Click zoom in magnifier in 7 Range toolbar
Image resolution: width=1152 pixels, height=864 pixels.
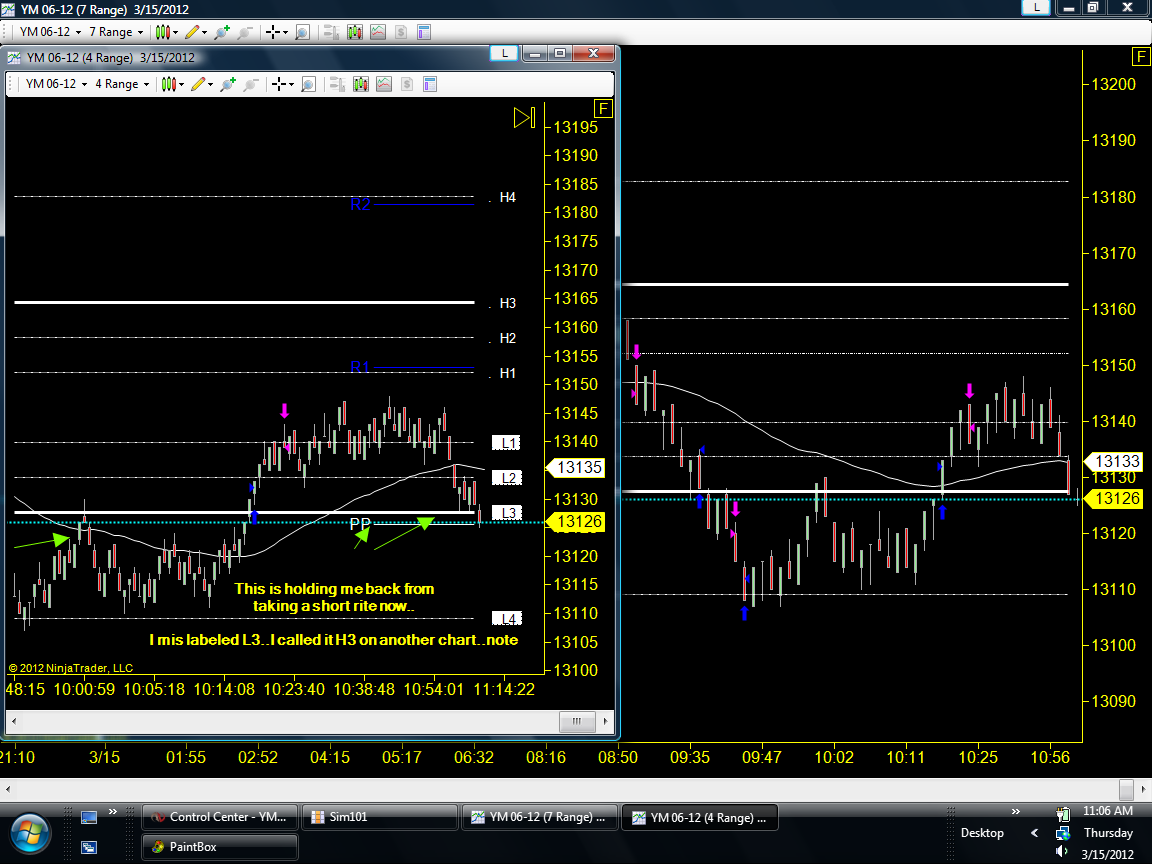coord(222,32)
